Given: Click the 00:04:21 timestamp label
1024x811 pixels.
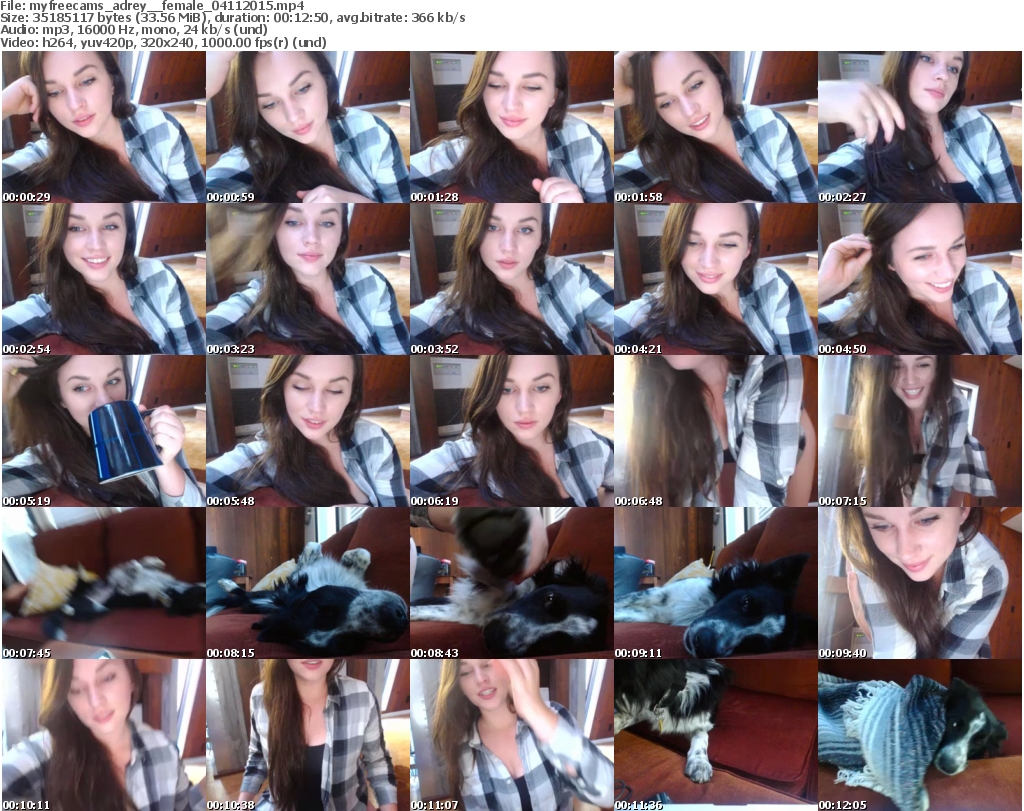Looking at the screenshot, I should 638,348.
